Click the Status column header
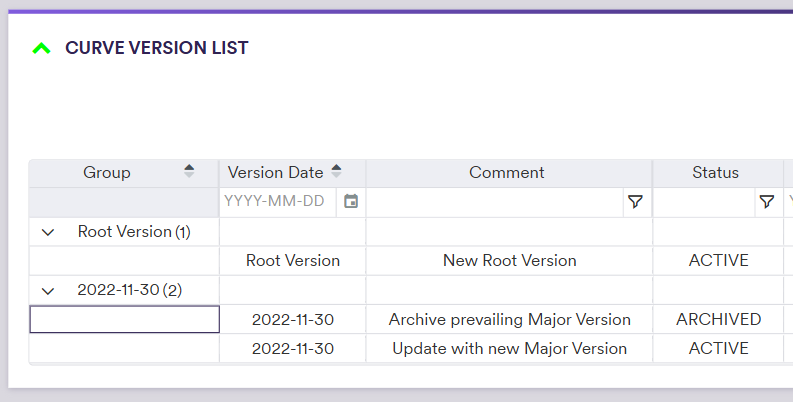Viewport: 793px width, 402px height. pyautogui.click(x=715, y=172)
